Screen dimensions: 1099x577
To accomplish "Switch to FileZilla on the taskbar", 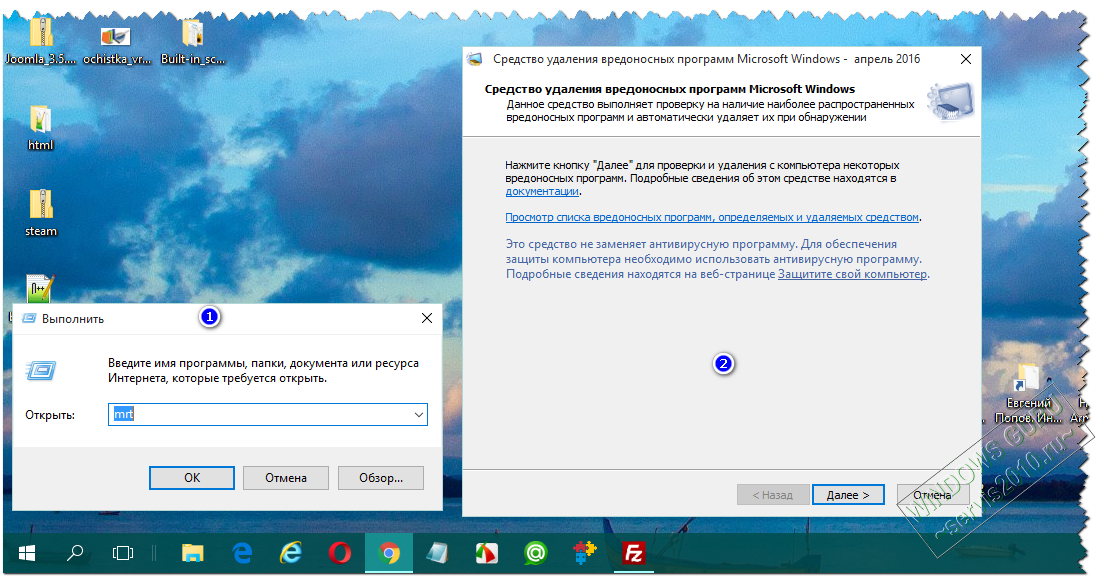I will (634, 554).
